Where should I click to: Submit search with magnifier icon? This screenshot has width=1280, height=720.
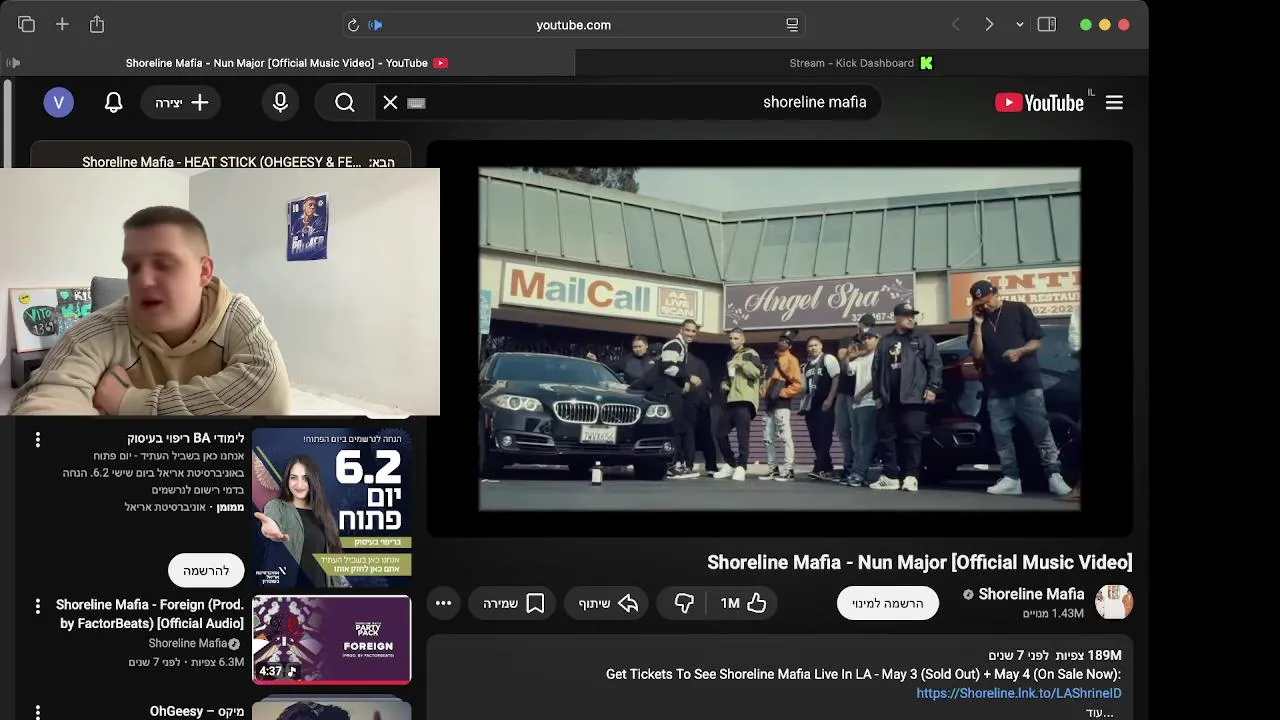(x=345, y=102)
